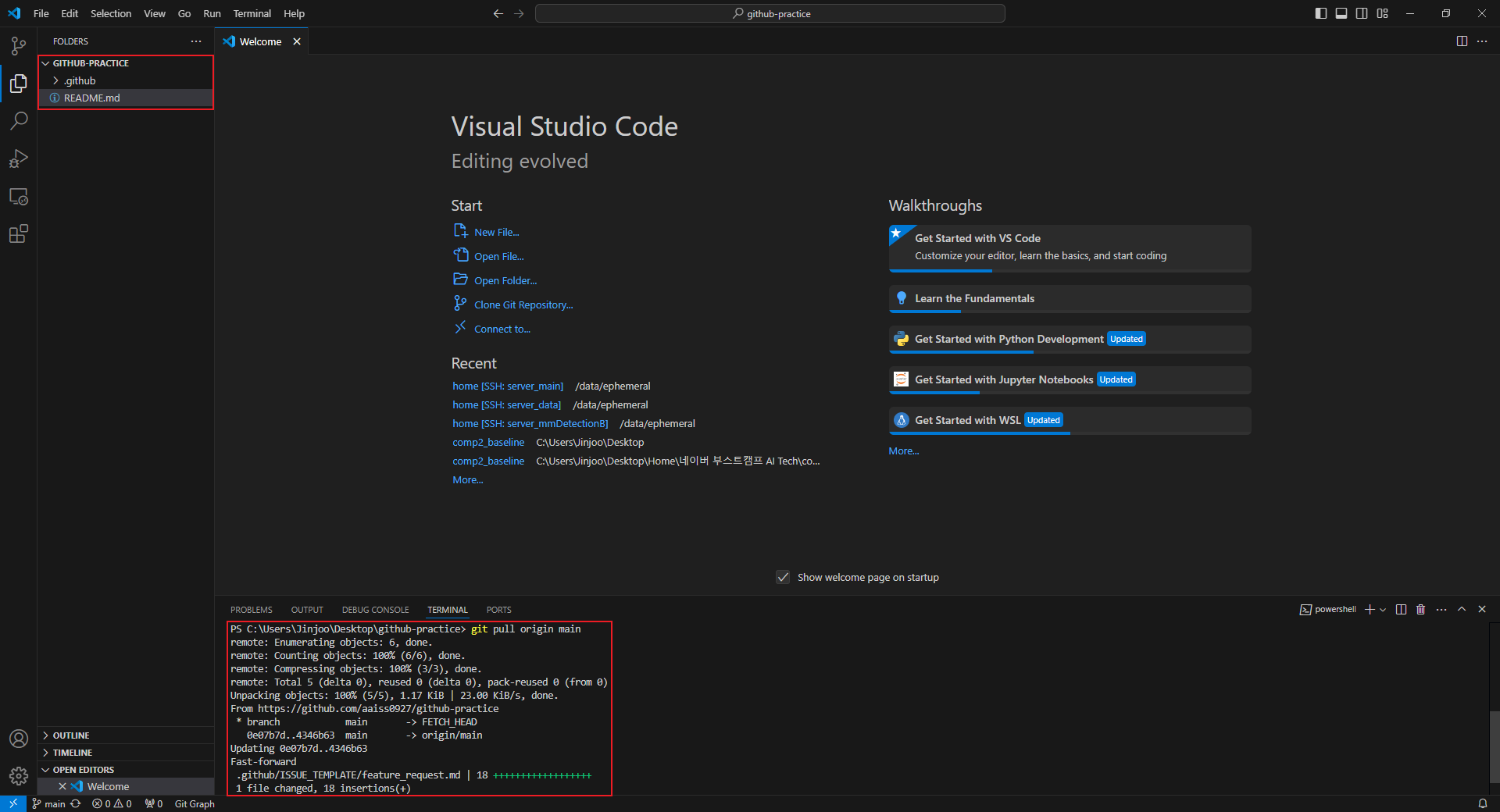The width and height of the screenshot is (1500, 812).
Task: Open the Search view icon
Action: tap(19, 120)
